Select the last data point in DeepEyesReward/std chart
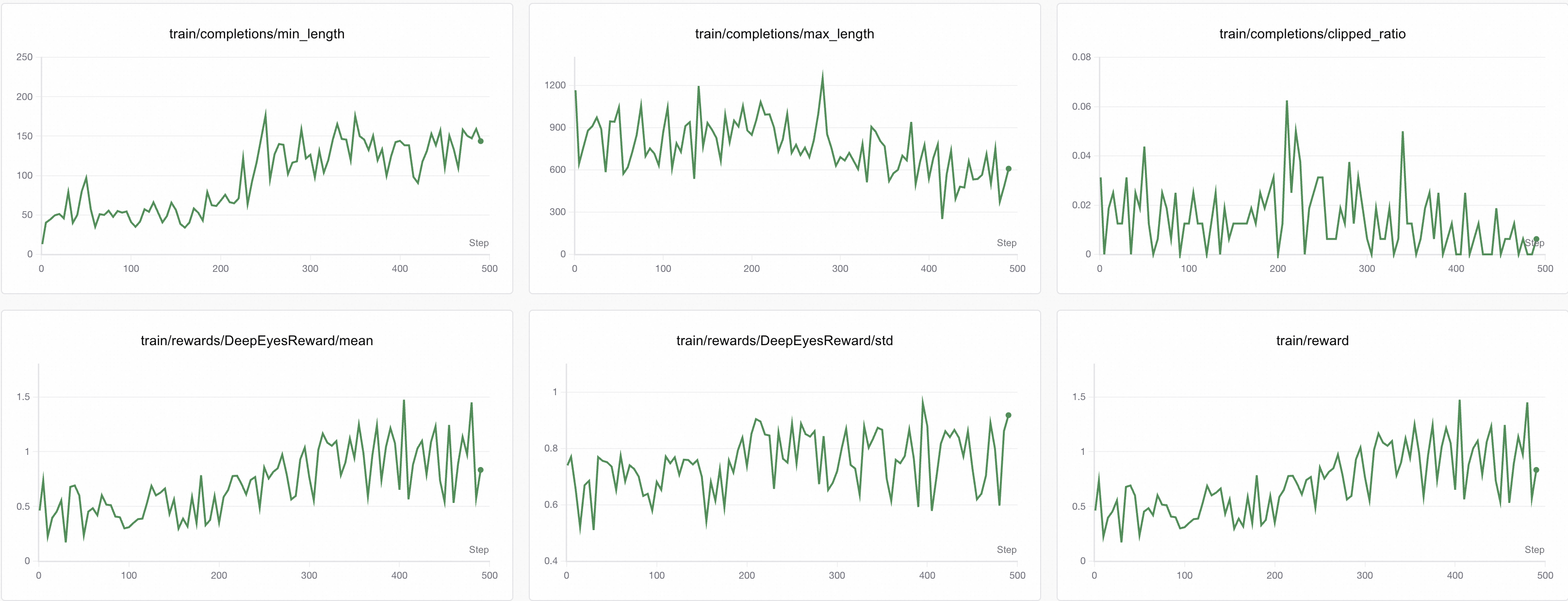This screenshot has height=601, width=1568. point(1008,415)
